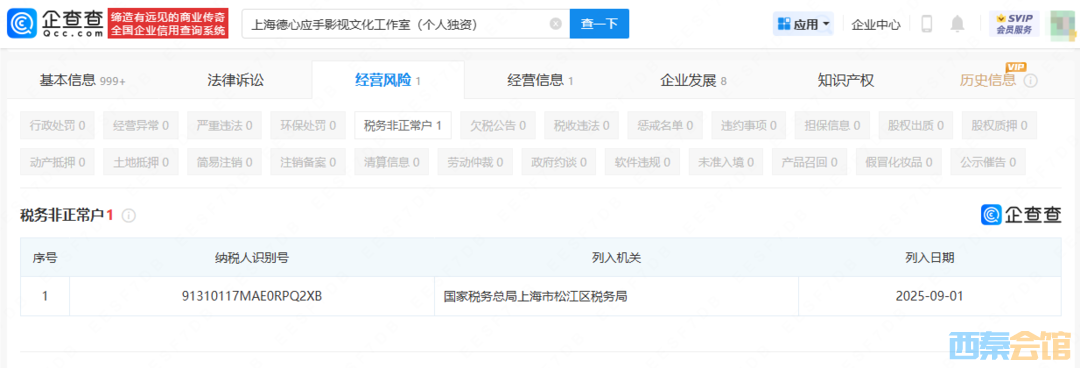Select 担保信息 0 filter
The image size is (1080, 368).
pos(832,125)
